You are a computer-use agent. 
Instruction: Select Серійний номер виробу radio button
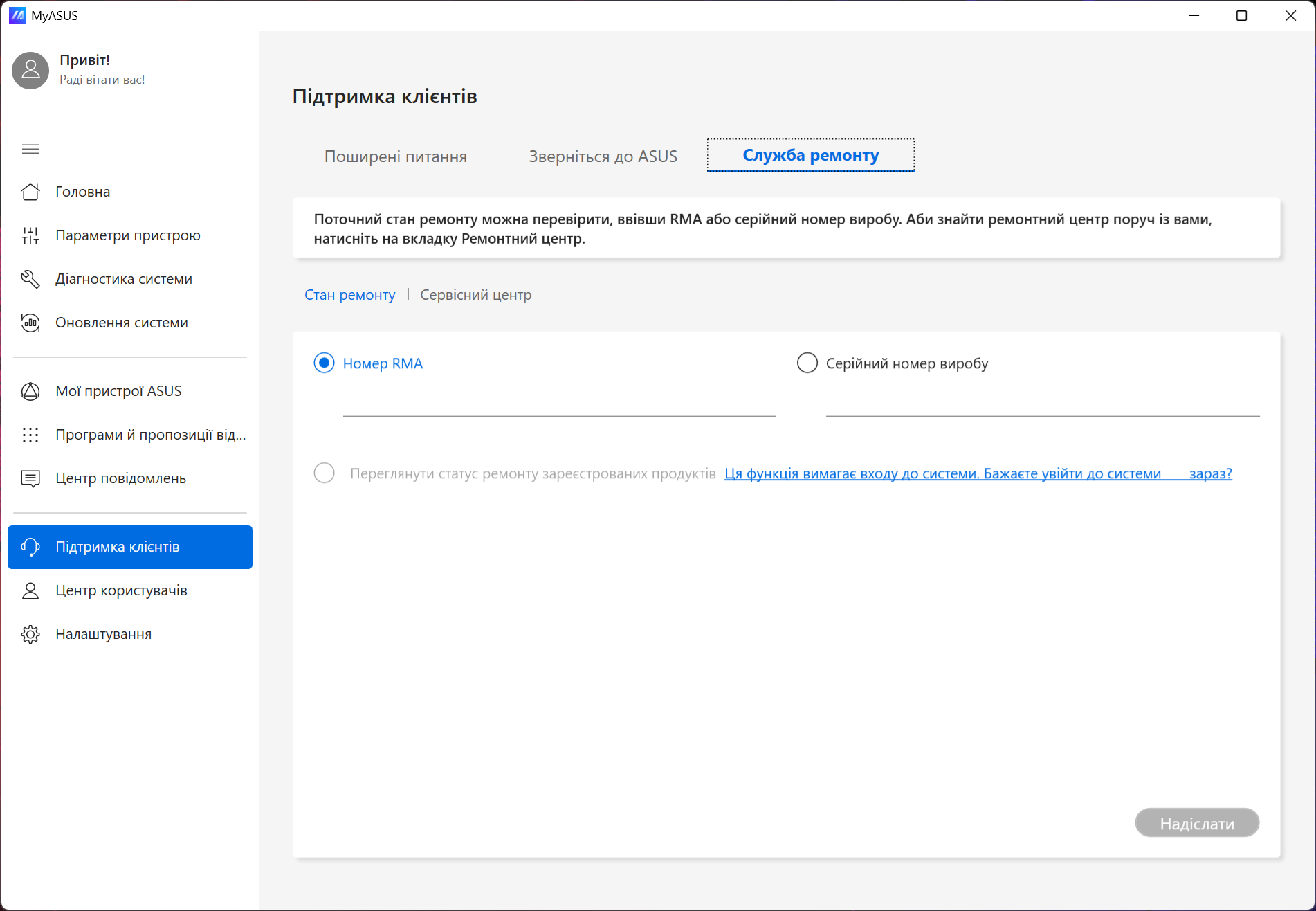(x=807, y=363)
